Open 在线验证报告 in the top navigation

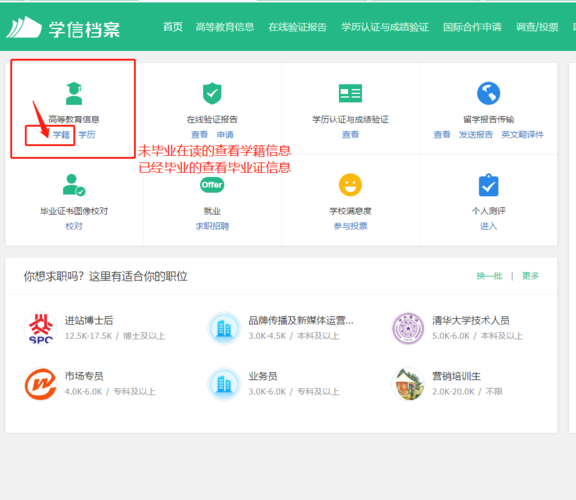297,27
